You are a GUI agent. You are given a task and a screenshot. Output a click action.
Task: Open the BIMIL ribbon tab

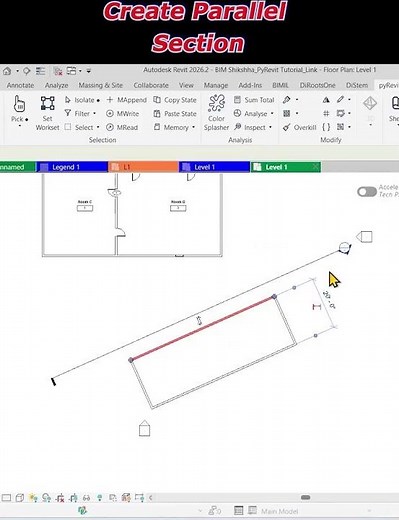(280, 85)
